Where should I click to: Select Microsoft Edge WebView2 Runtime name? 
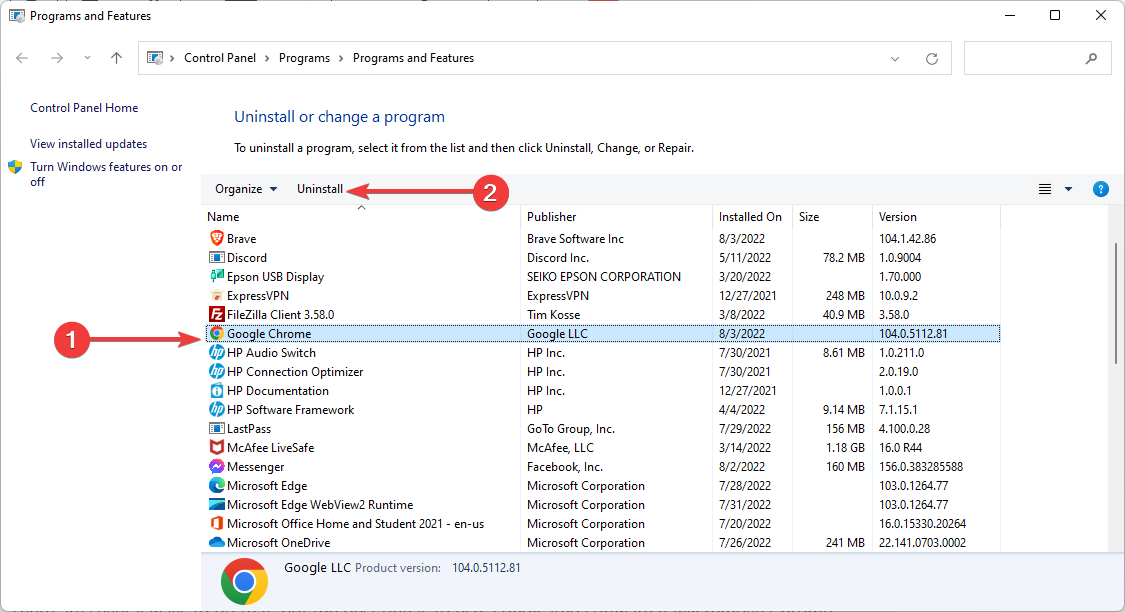pos(320,504)
